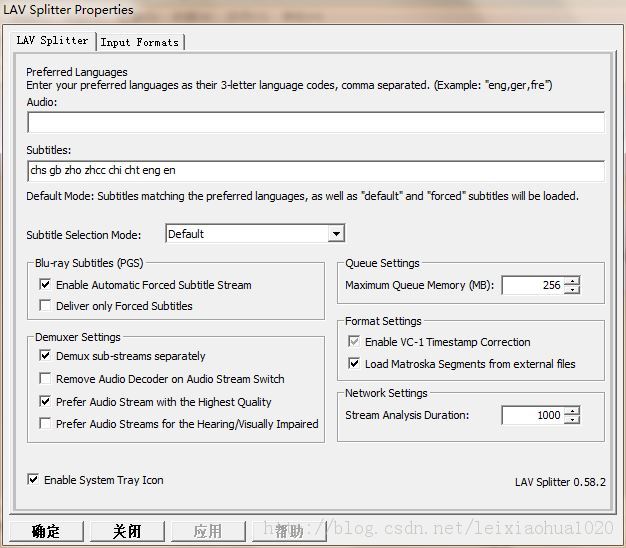Click the Subtitles preferred languages field
The width and height of the screenshot is (626, 548).
(316, 171)
